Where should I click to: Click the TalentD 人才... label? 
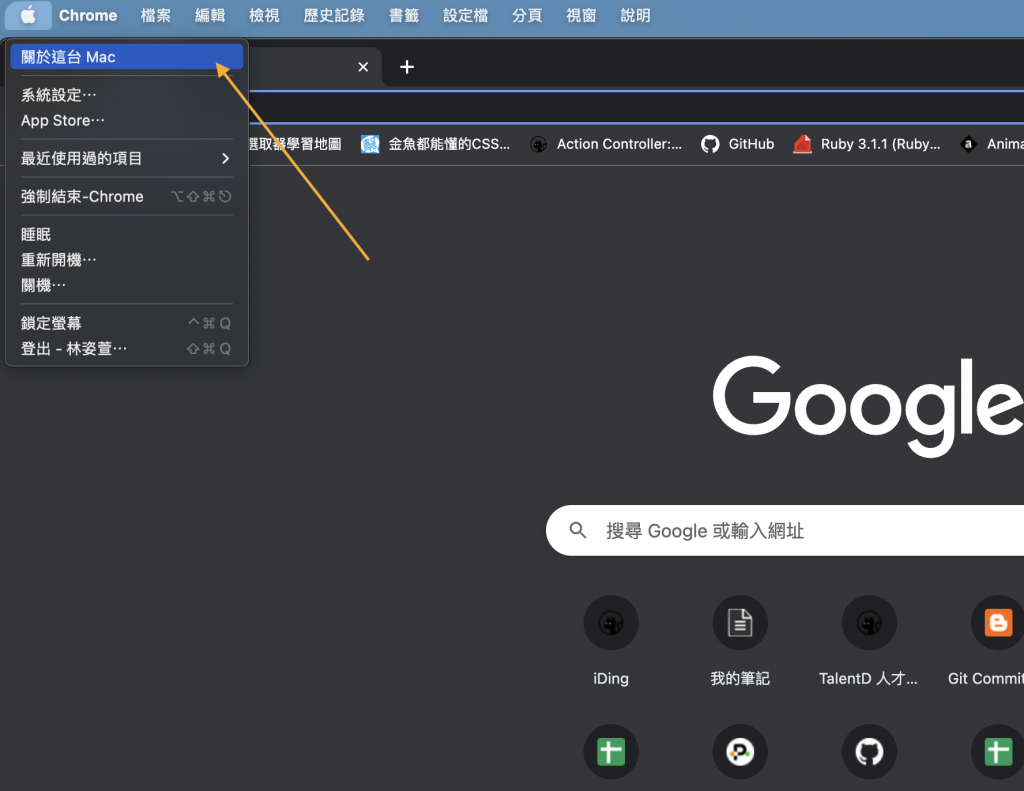pos(868,679)
